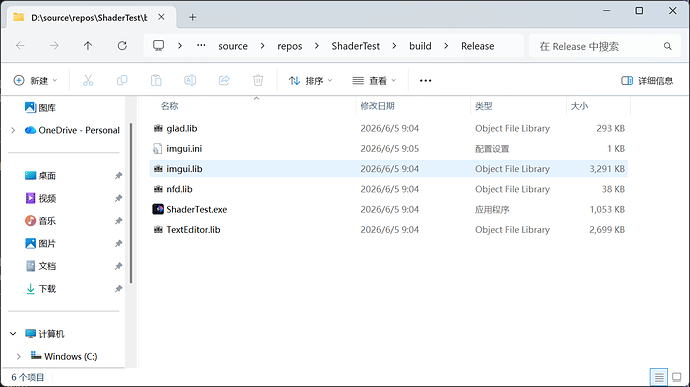Viewport: 690px width, 387px height.
Task: Sort by 修改日期 column header
Action: pyautogui.click(x=377, y=106)
